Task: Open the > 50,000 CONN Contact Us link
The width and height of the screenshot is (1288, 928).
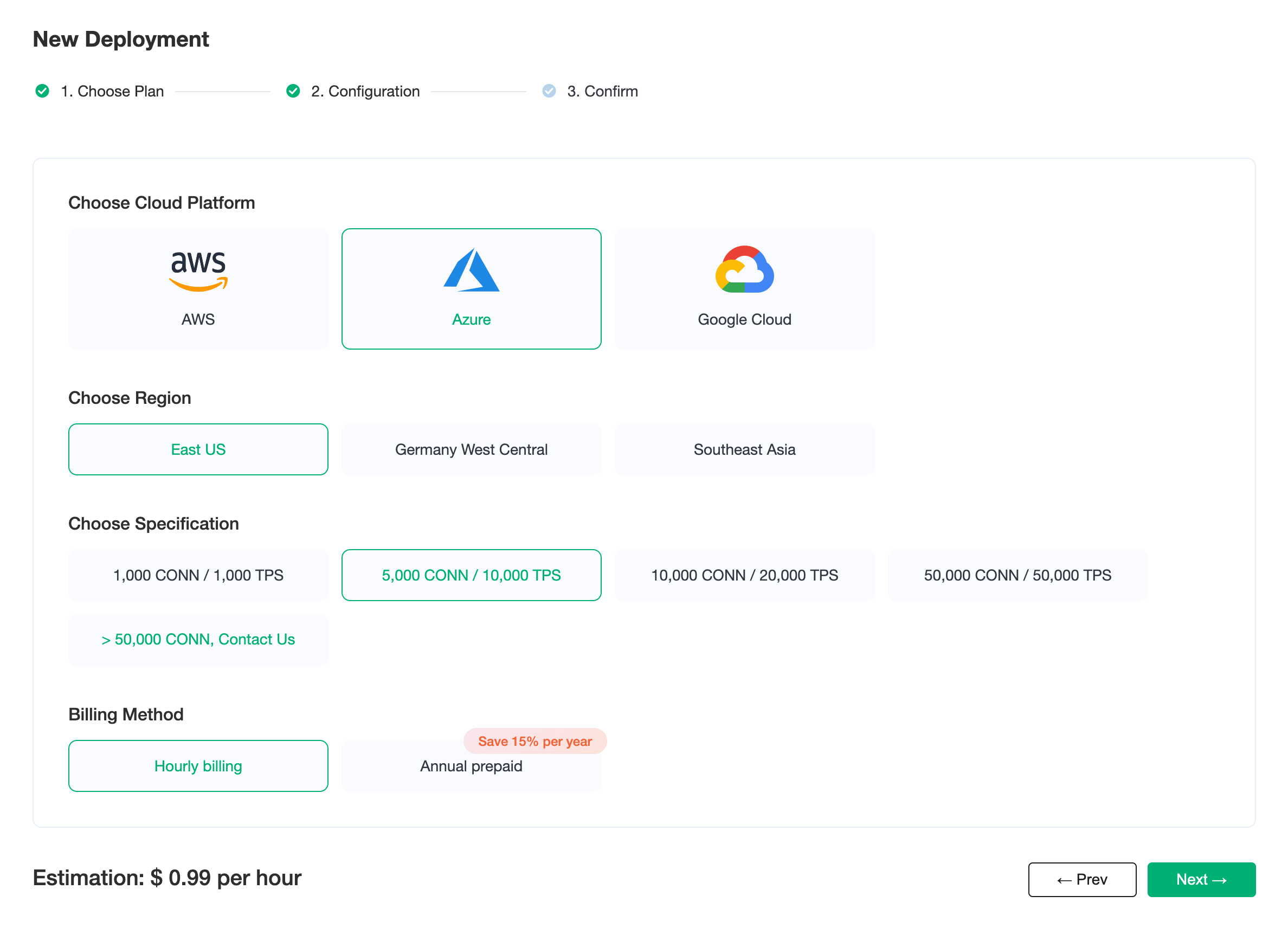Action: point(198,639)
